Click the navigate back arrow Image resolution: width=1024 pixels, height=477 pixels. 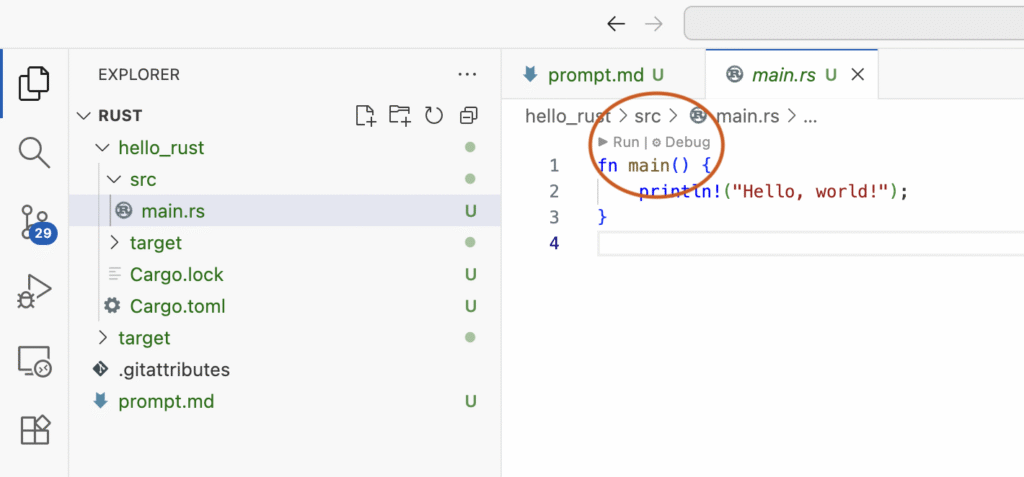(x=616, y=23)
